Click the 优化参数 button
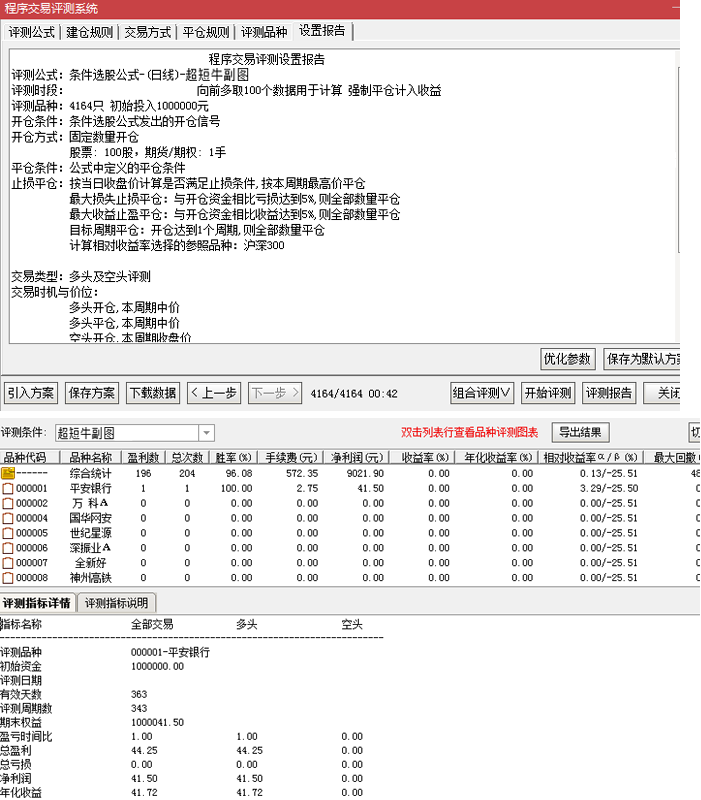The height and width of the screenshot is (800, 701). click(568, 359)
